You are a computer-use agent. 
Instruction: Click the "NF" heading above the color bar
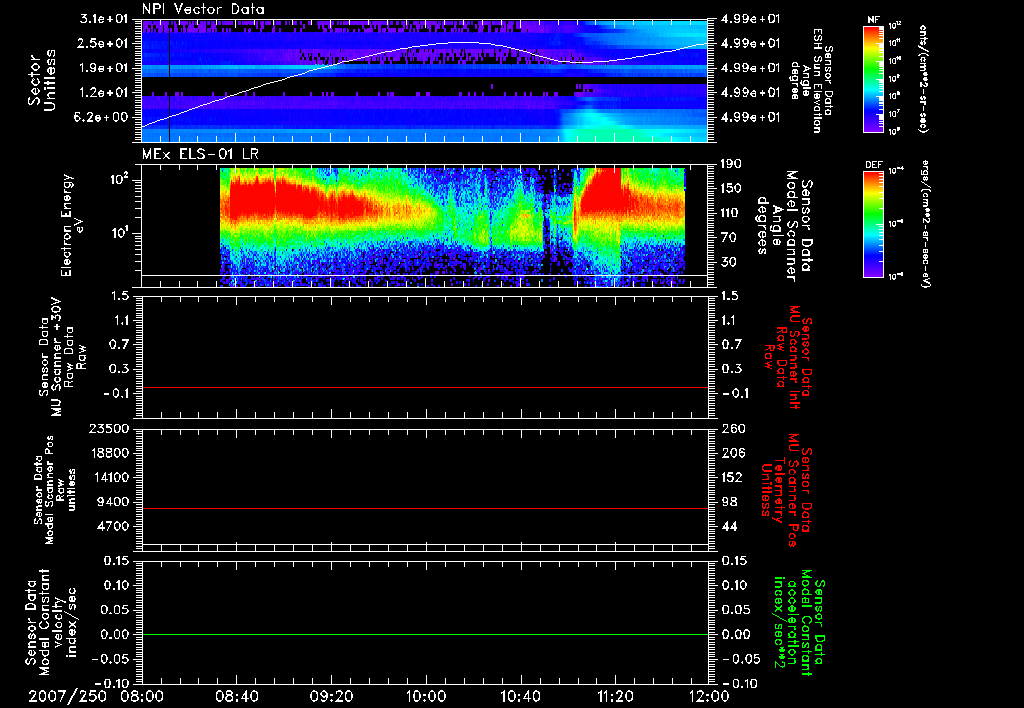pyautogui.click(x=873, y=20)
